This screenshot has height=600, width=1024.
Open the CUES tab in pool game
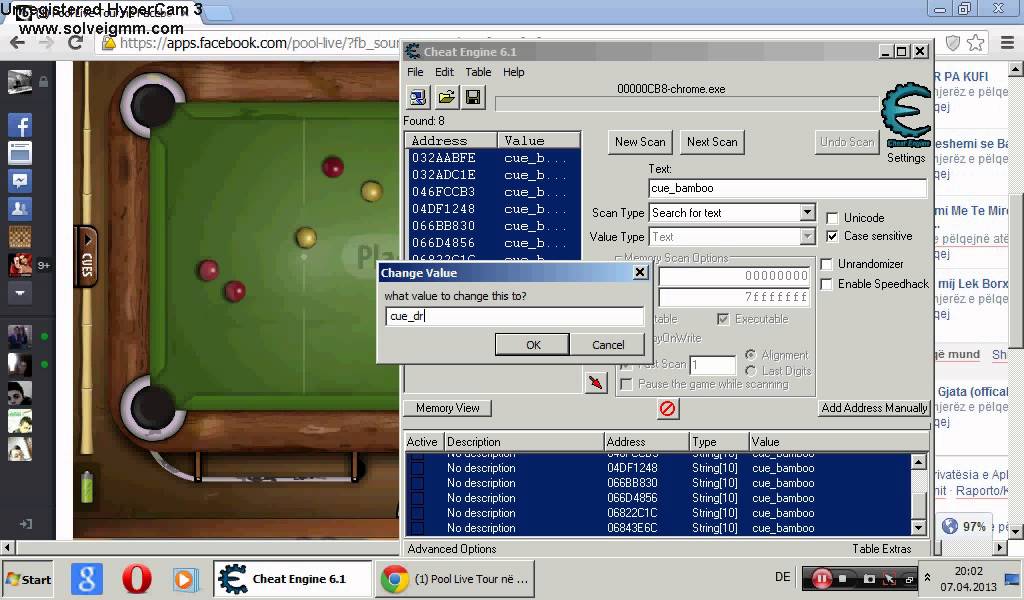[86, 257]
